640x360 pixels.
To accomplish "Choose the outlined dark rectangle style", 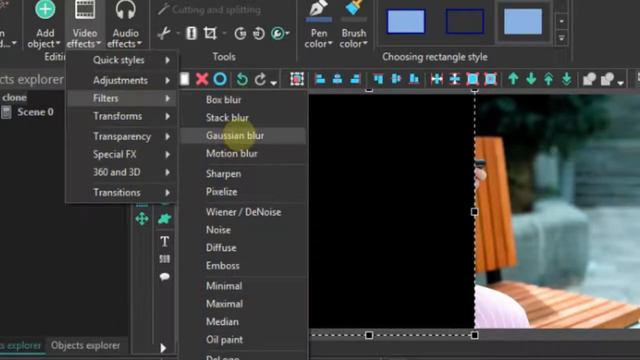I will coord(464,21).
